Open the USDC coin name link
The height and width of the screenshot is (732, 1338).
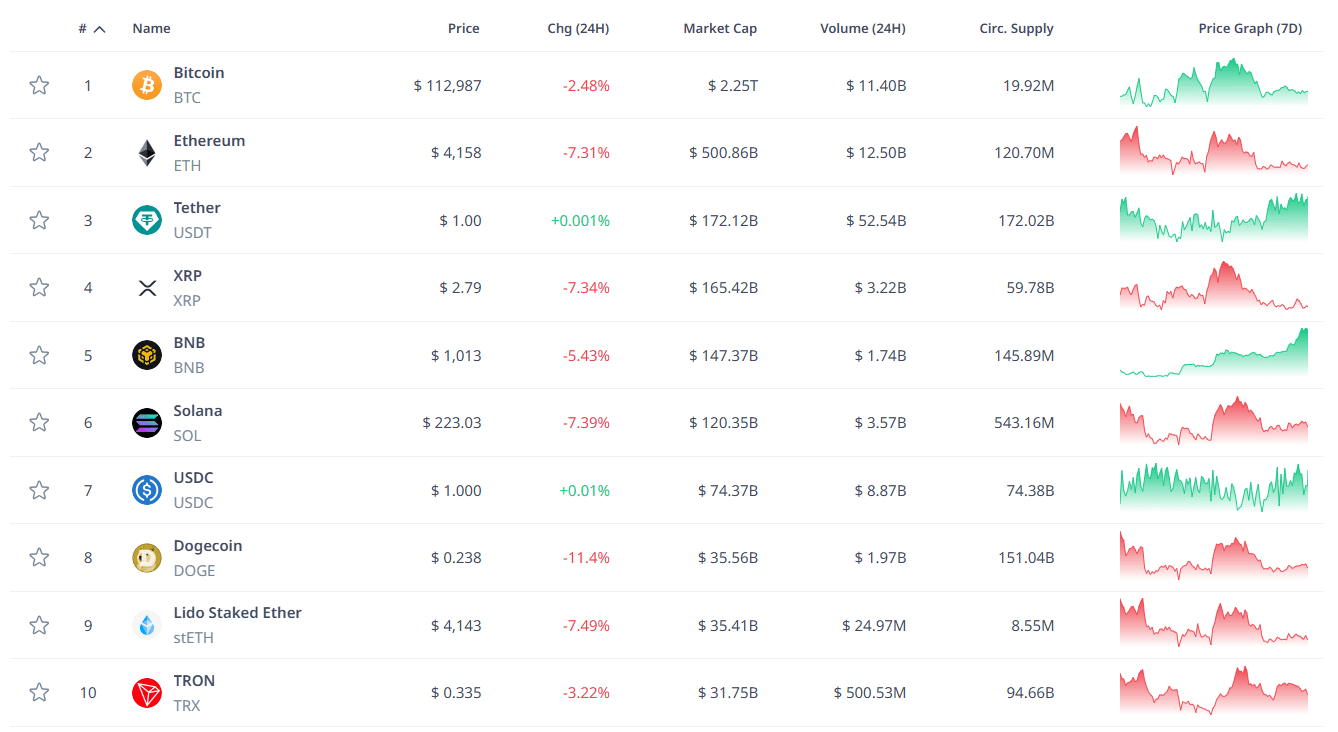point(193,478)
